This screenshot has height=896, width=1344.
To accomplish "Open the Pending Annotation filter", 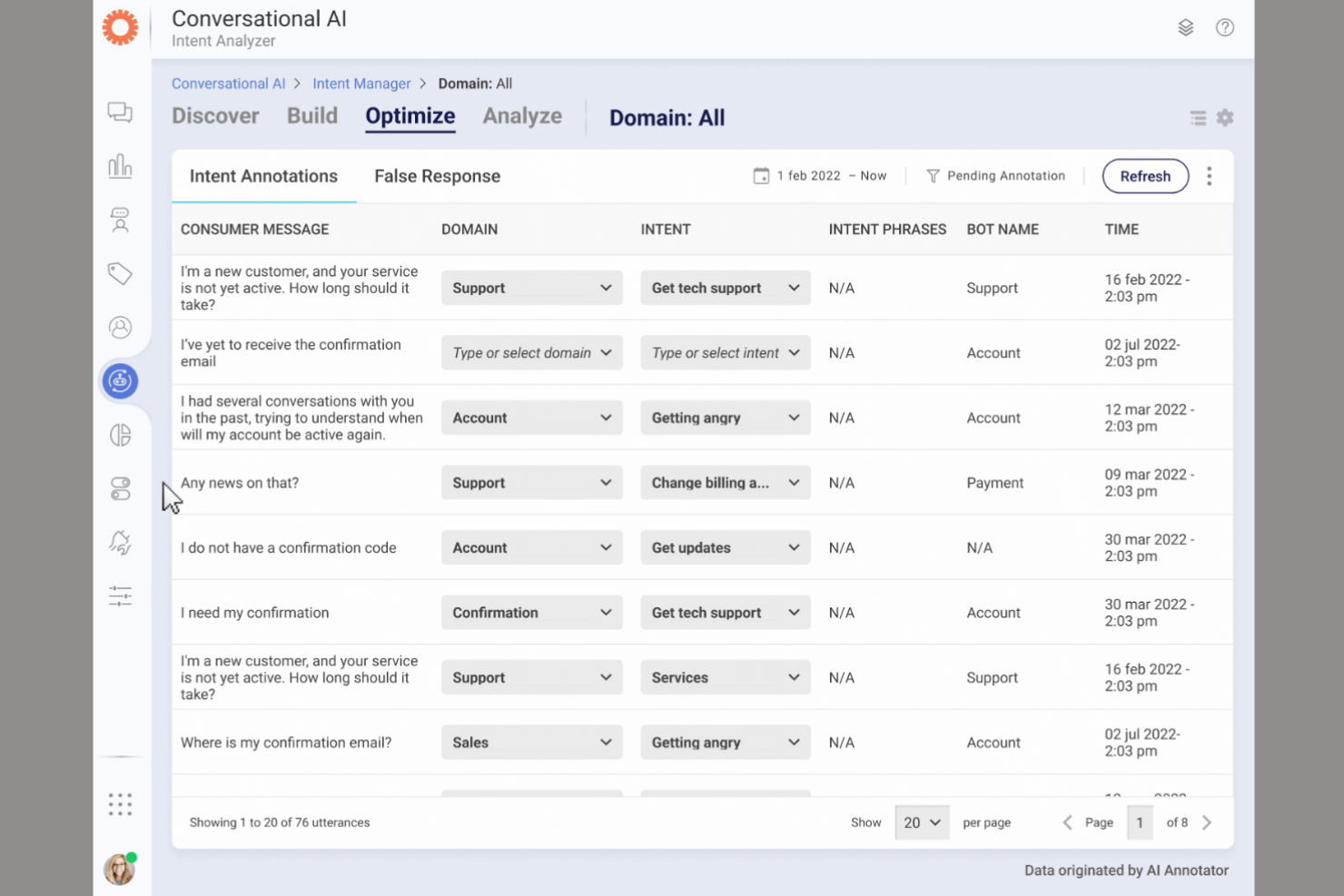I will pos(996,175).
